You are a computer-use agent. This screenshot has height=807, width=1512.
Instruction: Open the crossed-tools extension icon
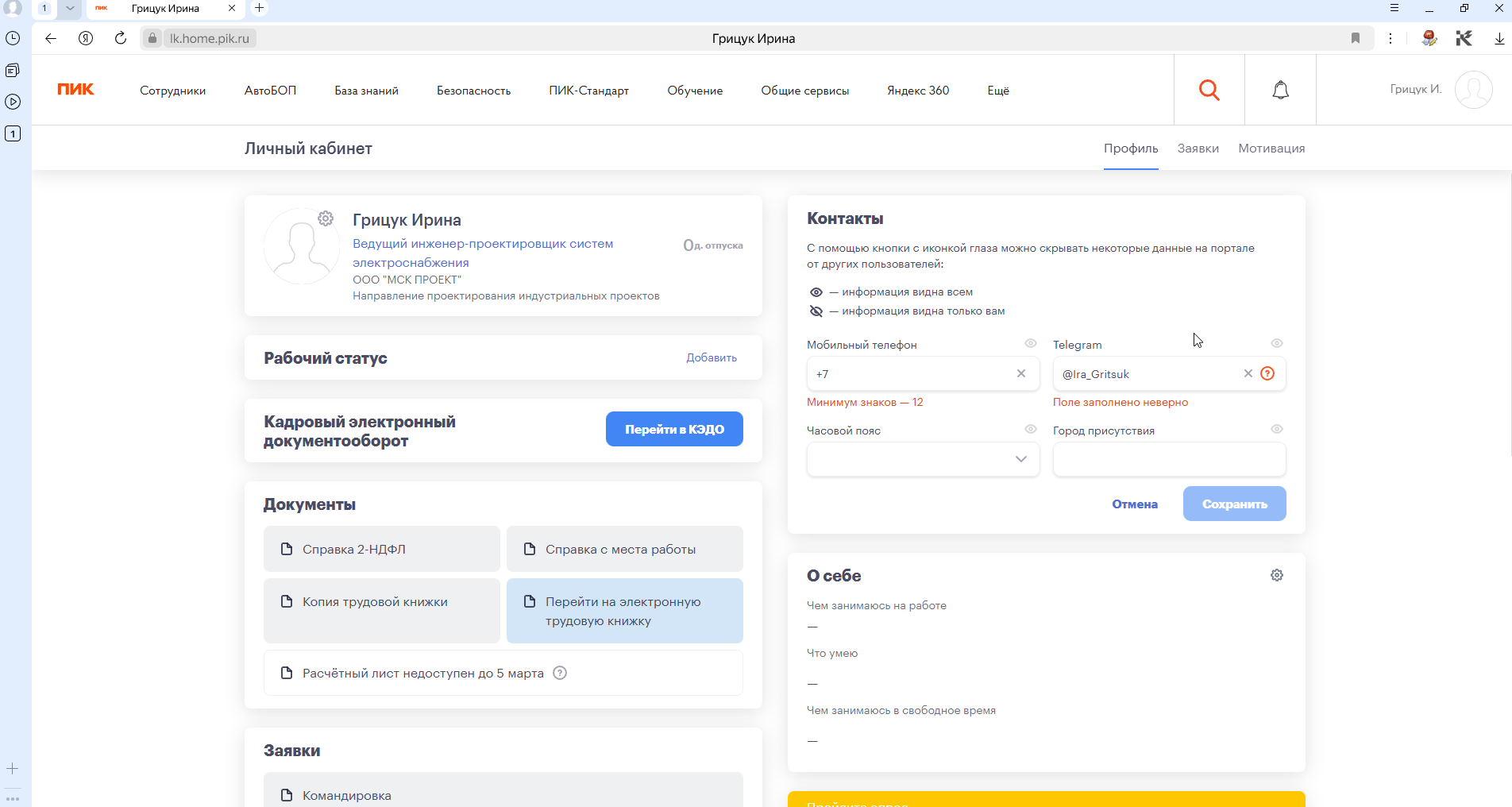[1464, 38]
